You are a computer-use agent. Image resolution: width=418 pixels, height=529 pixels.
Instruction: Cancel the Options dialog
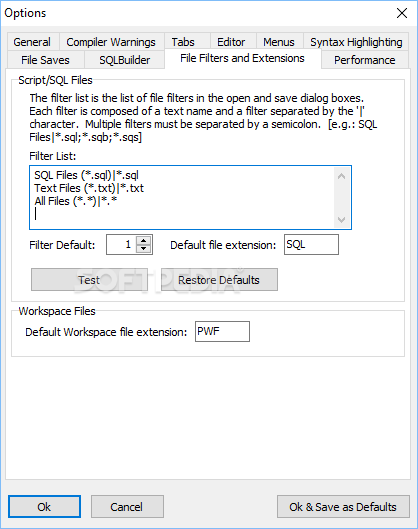[x=127, y=507]
